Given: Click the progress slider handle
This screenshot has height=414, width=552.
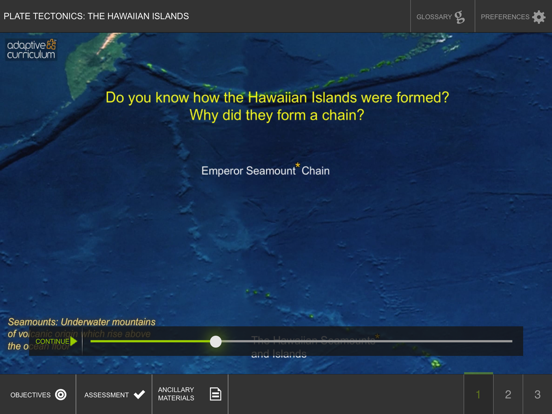Looking at the screenshot, I should click(215, 341).
